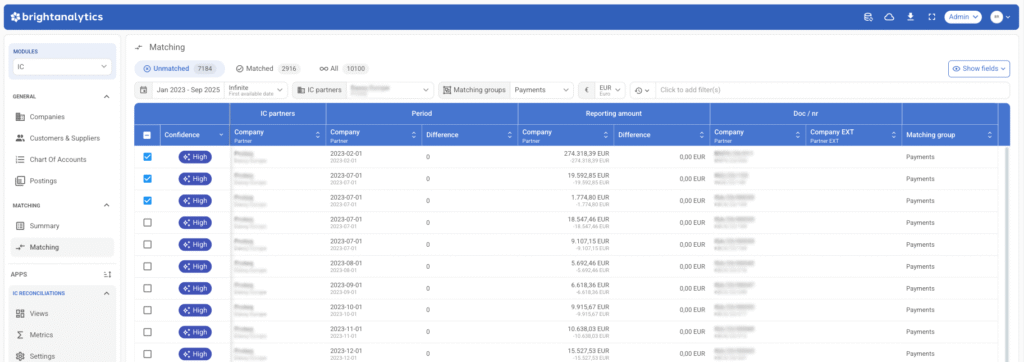Check the 5.692,46 EUR row checkbox

click(147, 267)
